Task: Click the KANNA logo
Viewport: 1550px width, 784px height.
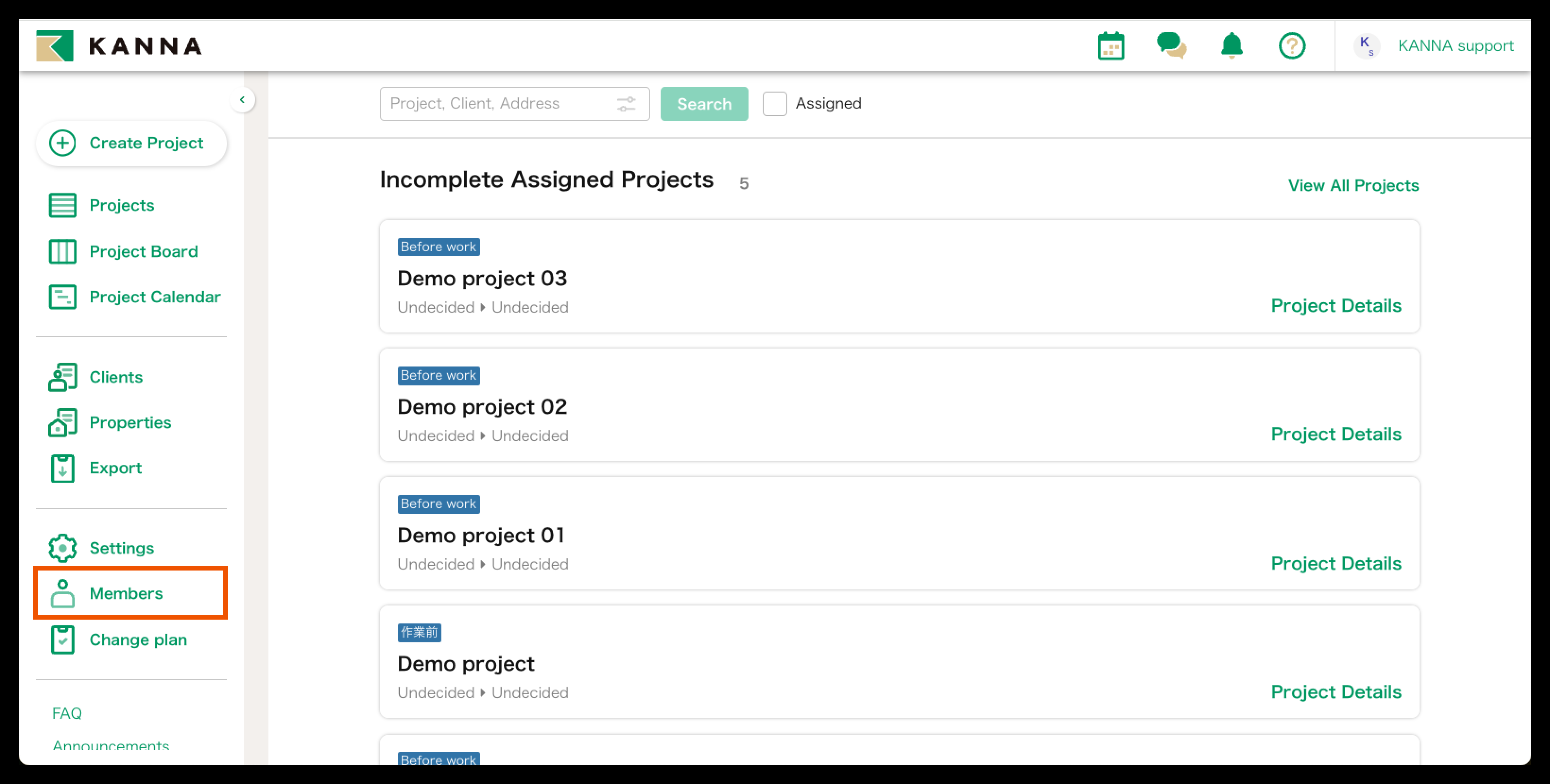Action: click(119, 46)
